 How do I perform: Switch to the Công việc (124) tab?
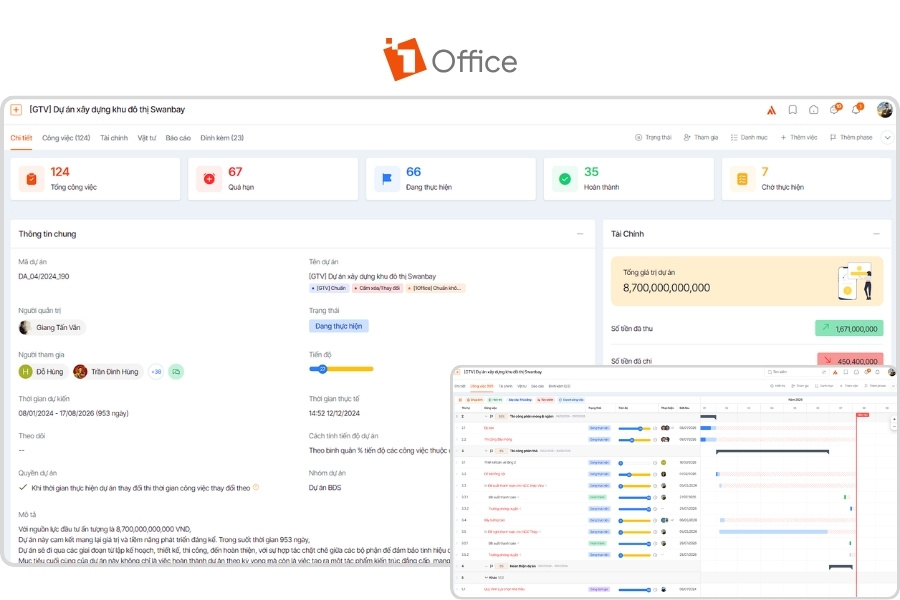tap(66, 138)
